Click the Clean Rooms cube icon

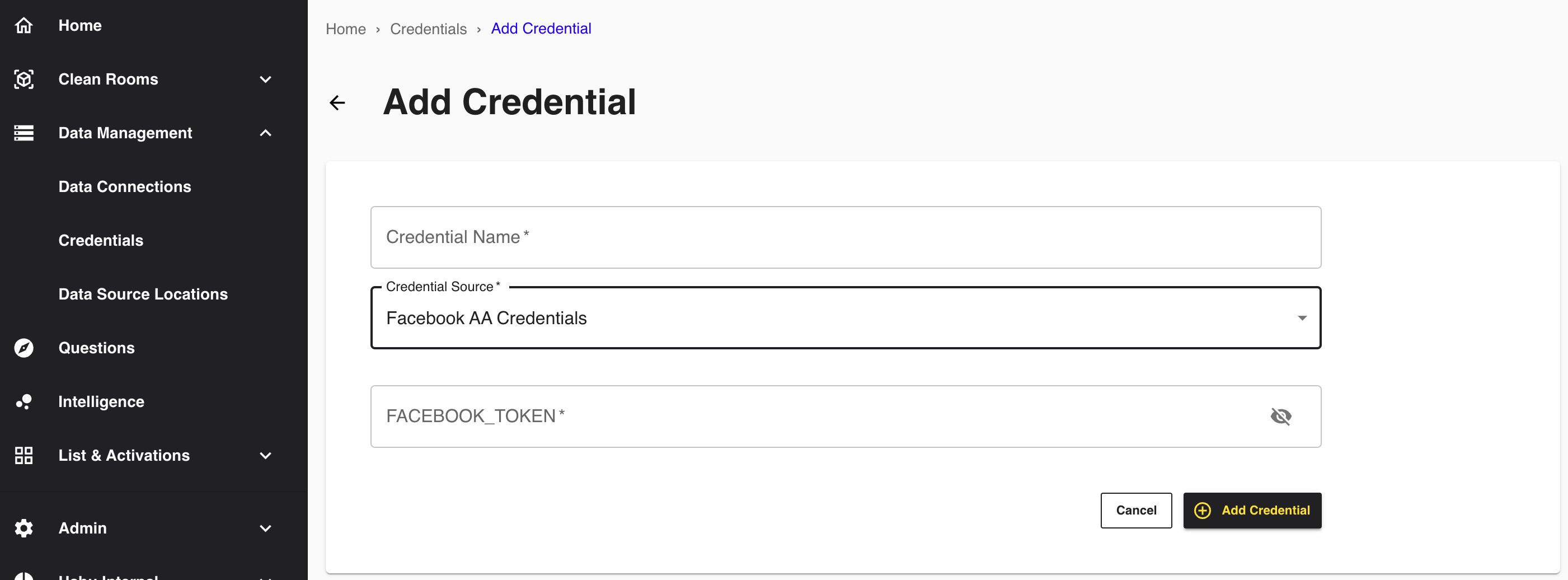[24, 79]
